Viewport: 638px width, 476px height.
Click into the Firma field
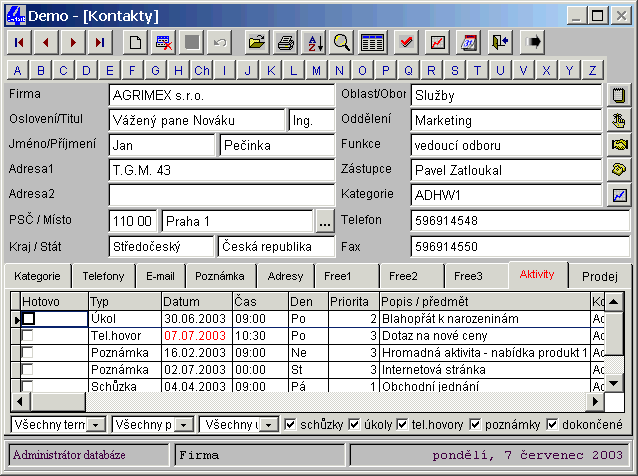(221, 95)
